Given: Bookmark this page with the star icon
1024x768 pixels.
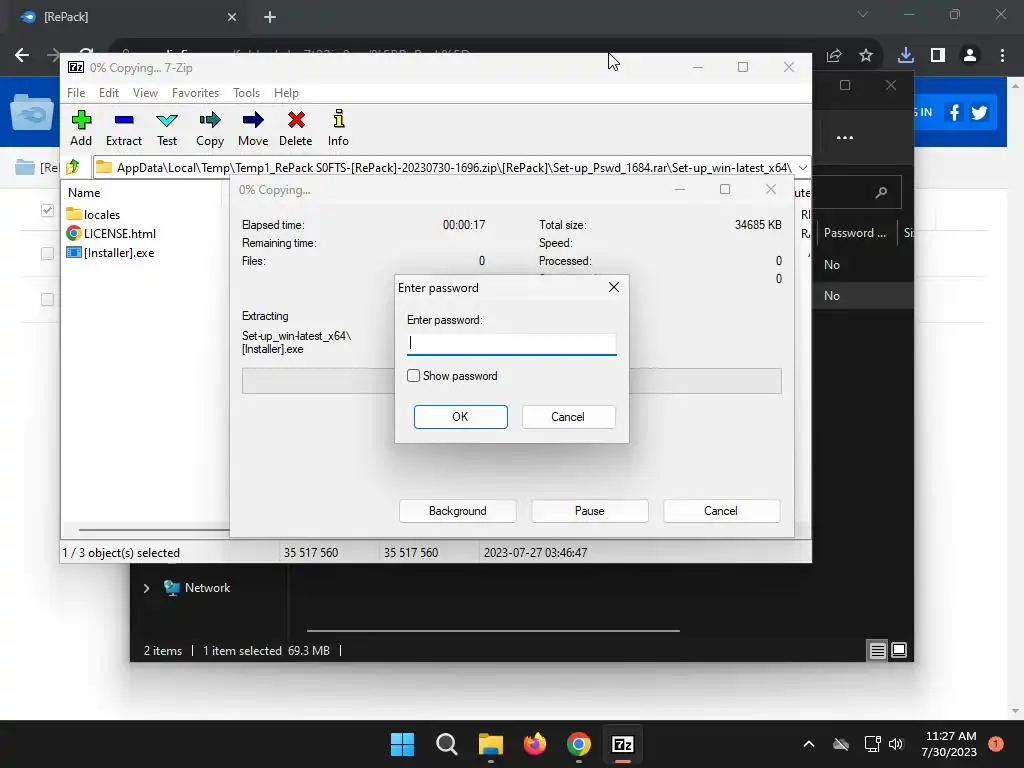Looking at the screenshot, I should [866, 56].
